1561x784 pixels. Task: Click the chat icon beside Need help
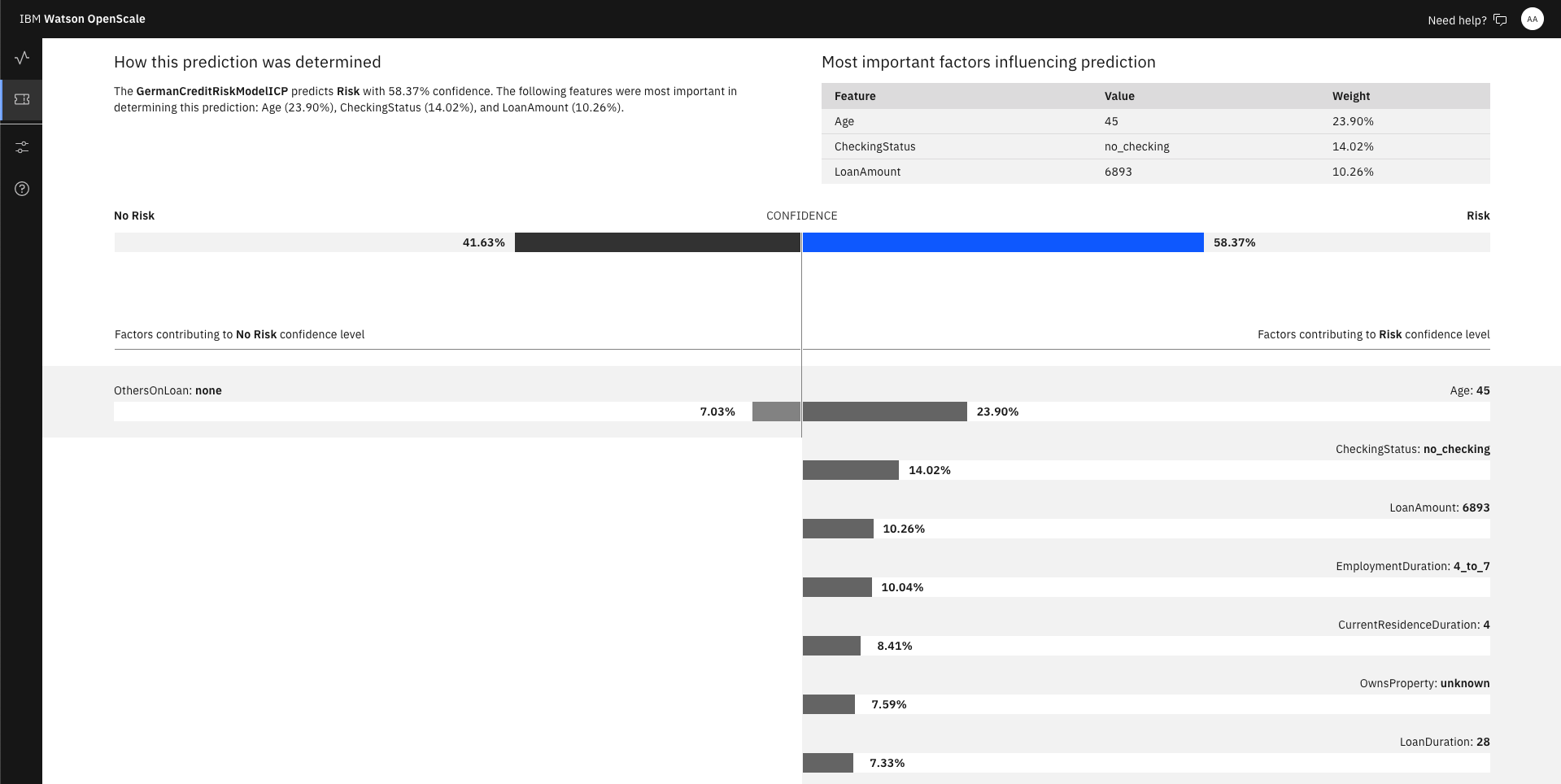tap(1501, 20)
